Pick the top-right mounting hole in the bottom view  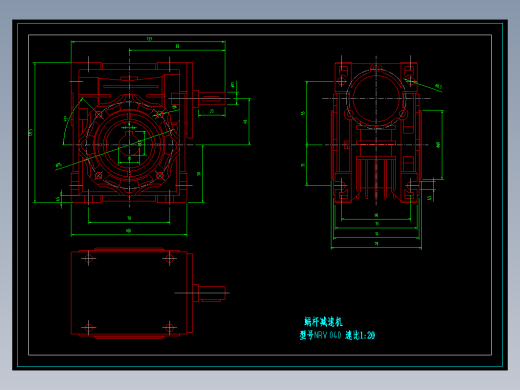[169, 258]
